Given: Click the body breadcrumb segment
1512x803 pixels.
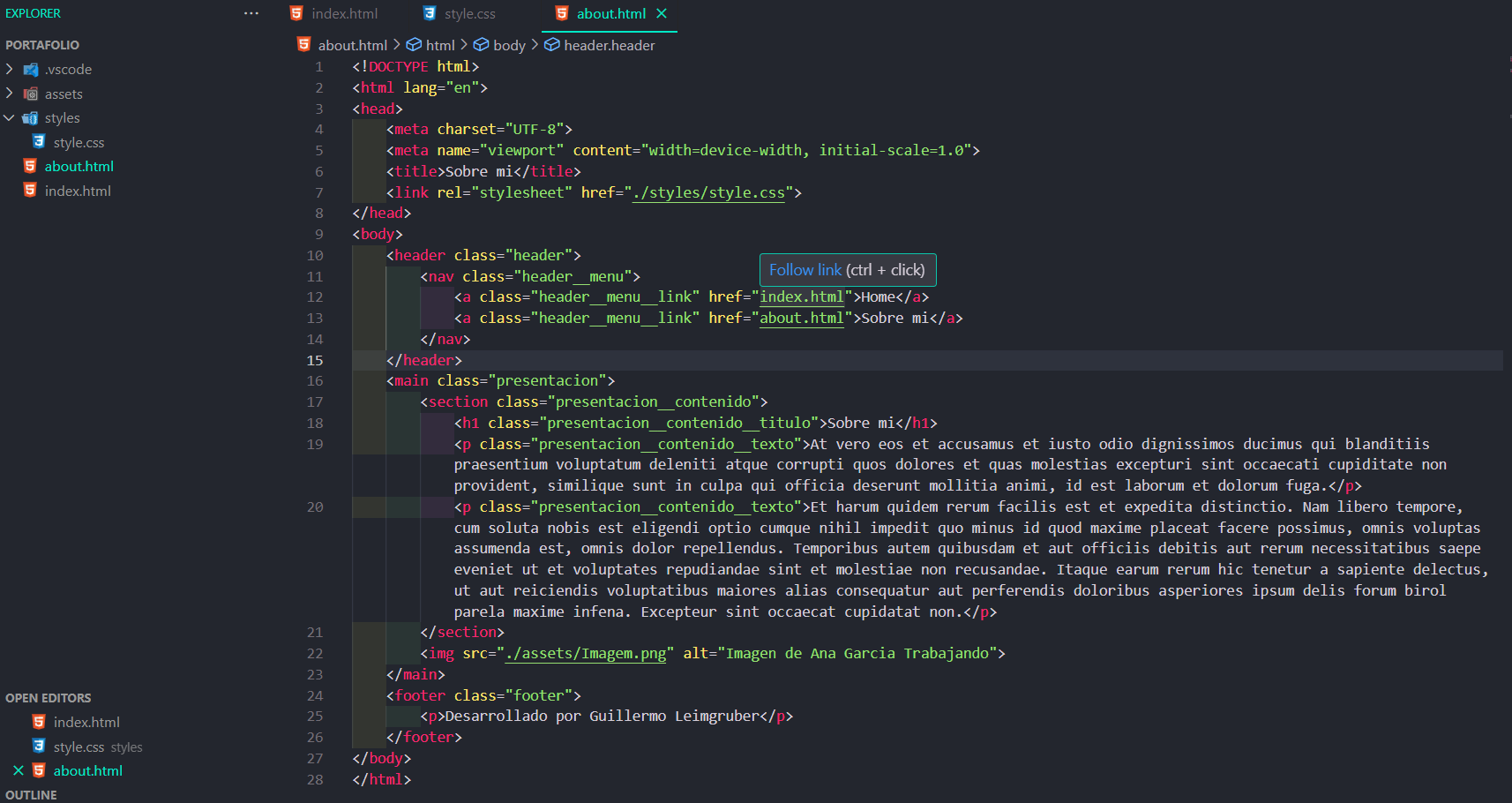Looking at the screenshot, I should click(509, 45).
